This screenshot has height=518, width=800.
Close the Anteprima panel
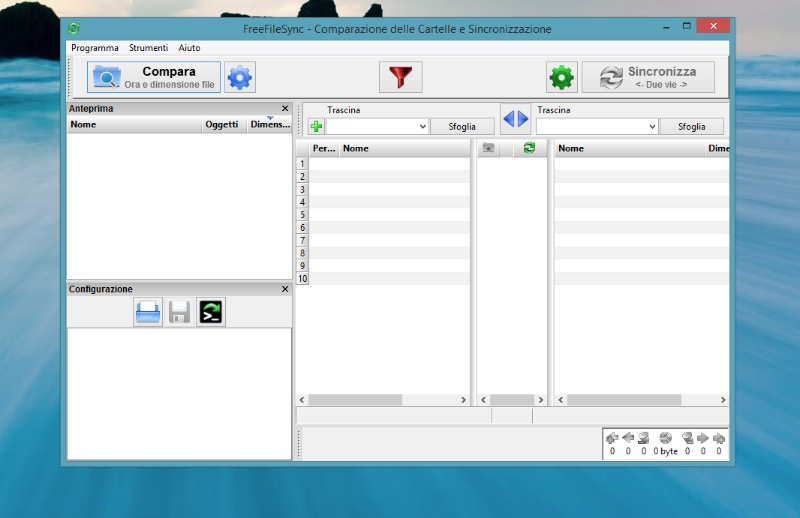tap(285, 108)
